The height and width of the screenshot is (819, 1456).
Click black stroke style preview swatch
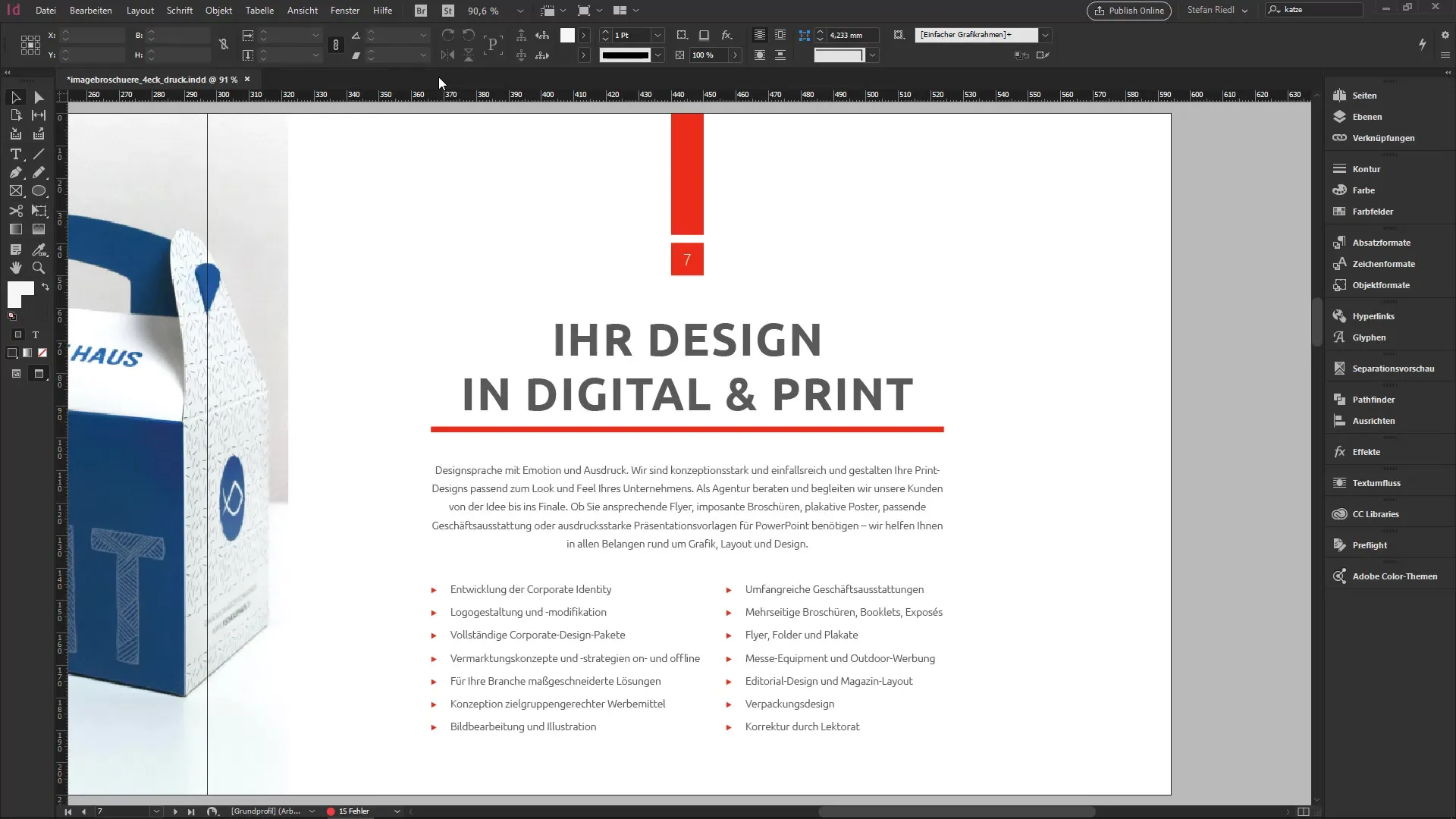(x=626, y=55)
